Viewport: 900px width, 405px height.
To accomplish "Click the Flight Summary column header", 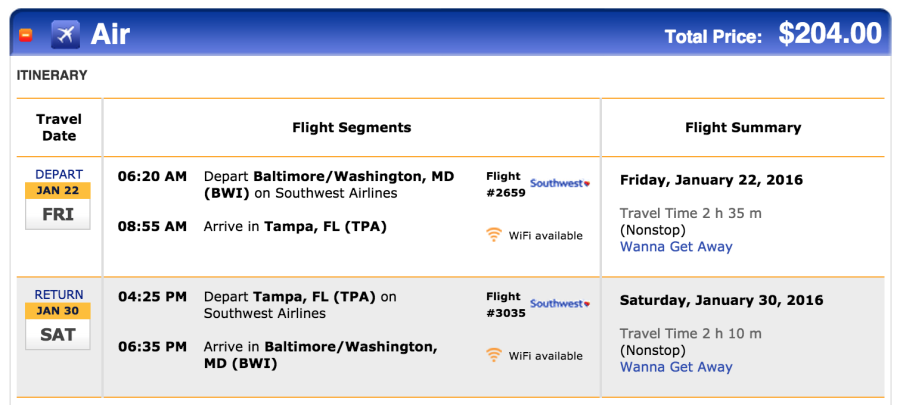I will pos(743,127).
